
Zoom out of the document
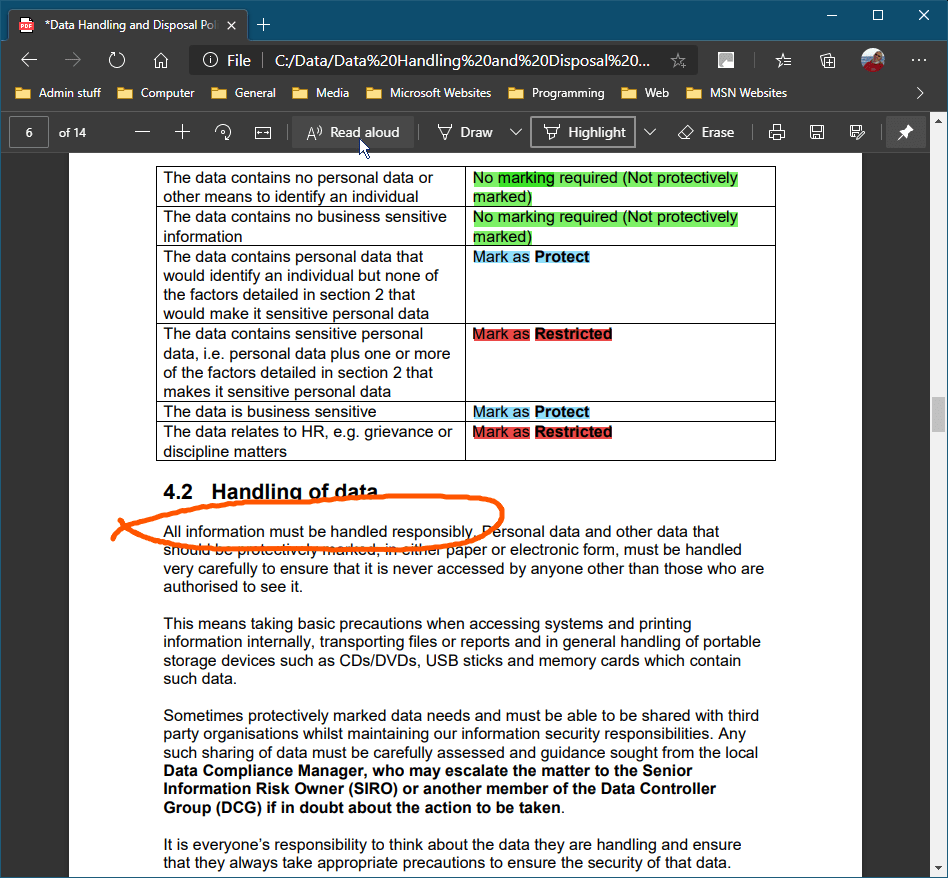point(142,131)
